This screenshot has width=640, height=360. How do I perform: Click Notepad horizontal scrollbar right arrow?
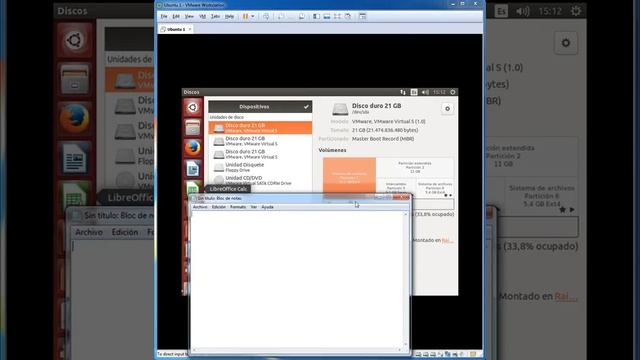(x=400, y=349)
